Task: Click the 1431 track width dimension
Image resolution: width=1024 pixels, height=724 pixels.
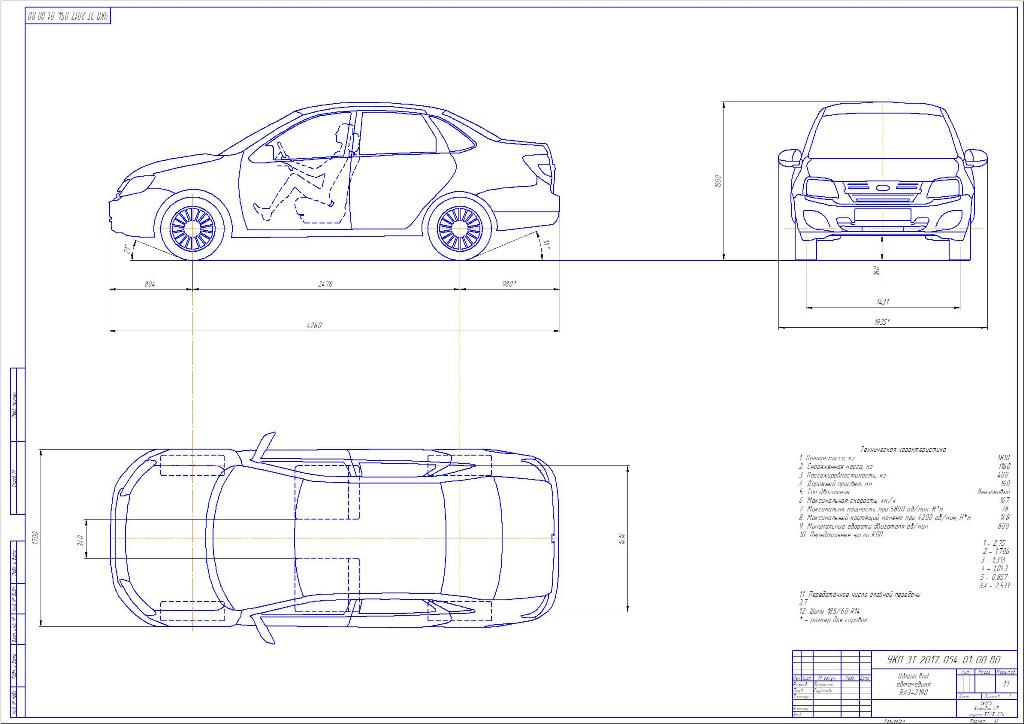Action: pos(882,302)
